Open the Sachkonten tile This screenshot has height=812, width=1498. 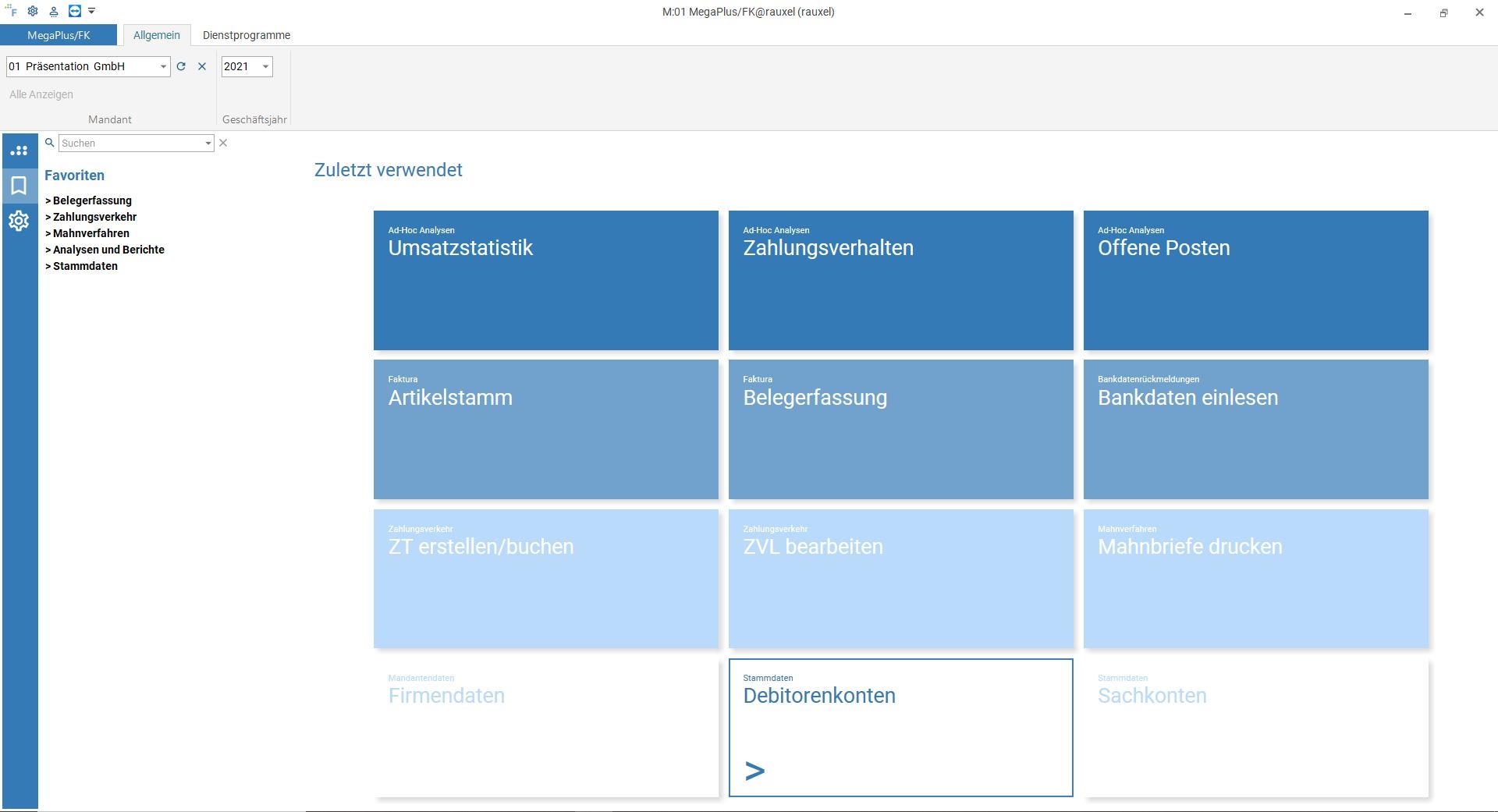click(x=1256, y=728)
